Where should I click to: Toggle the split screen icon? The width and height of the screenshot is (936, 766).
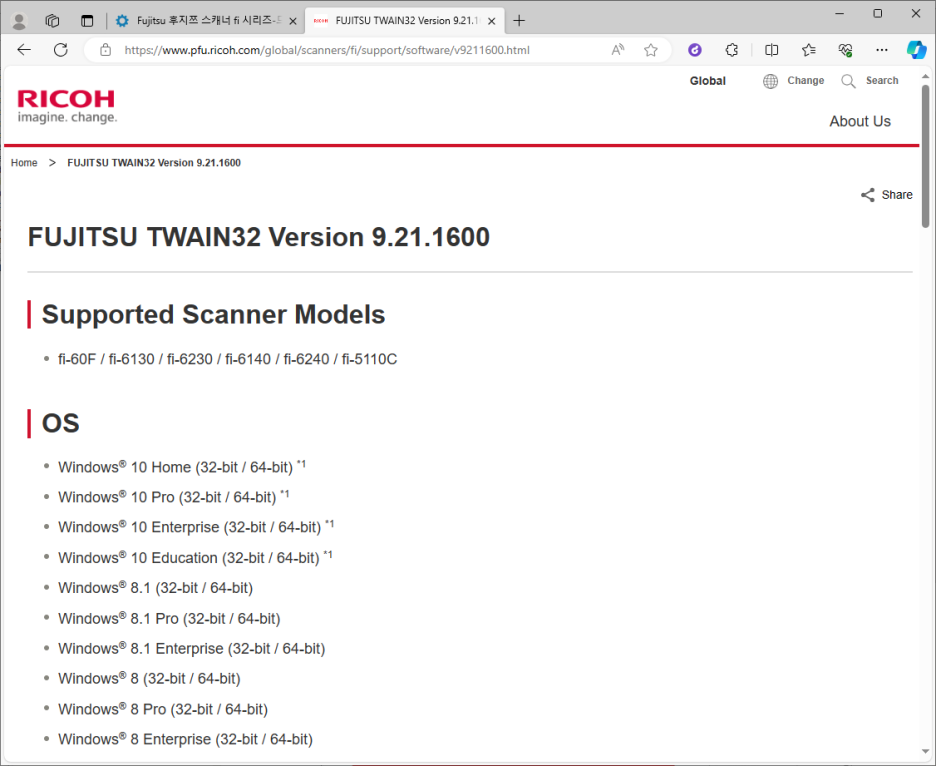coord(771,50)
